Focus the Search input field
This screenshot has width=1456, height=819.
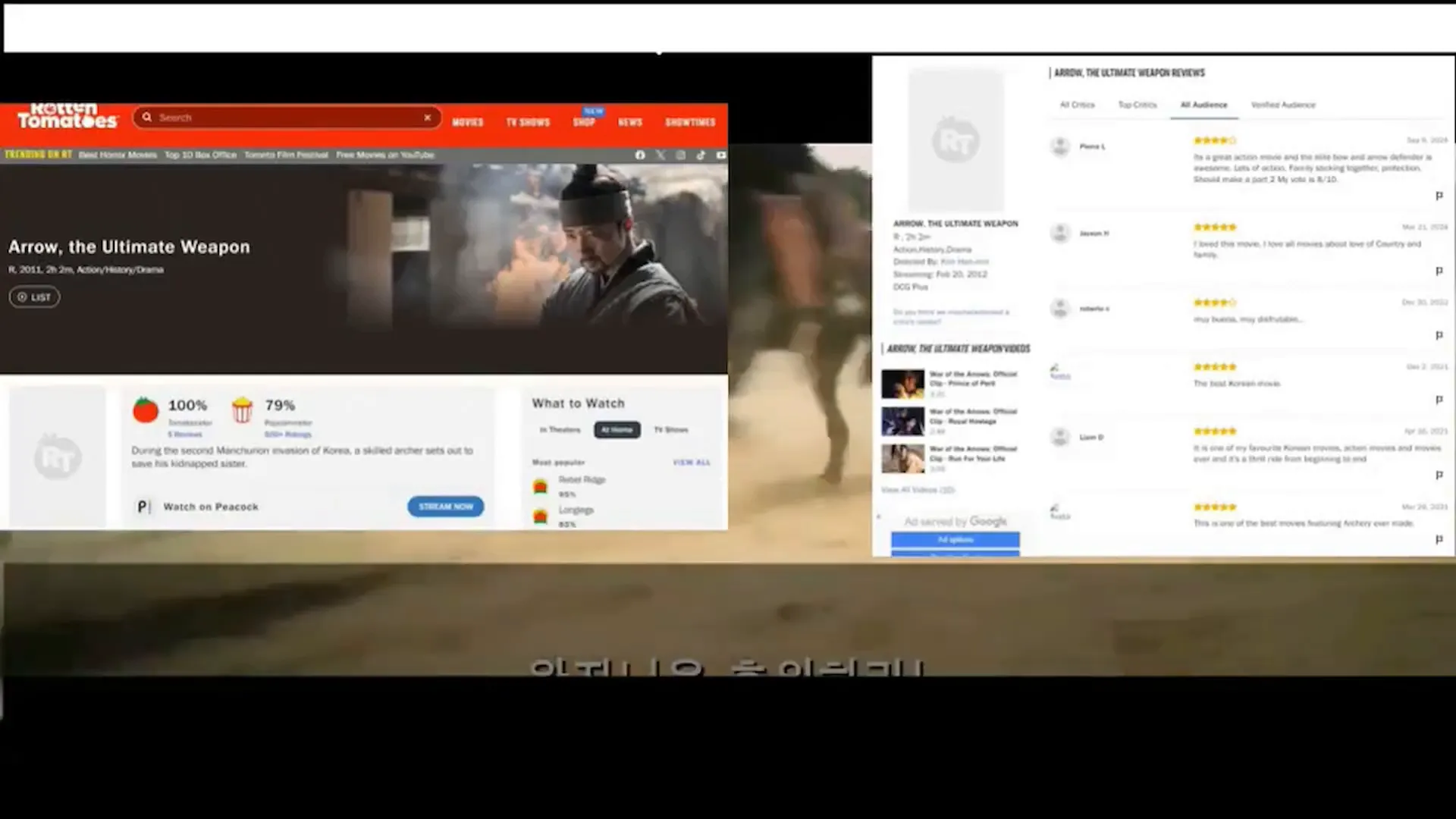287,118
